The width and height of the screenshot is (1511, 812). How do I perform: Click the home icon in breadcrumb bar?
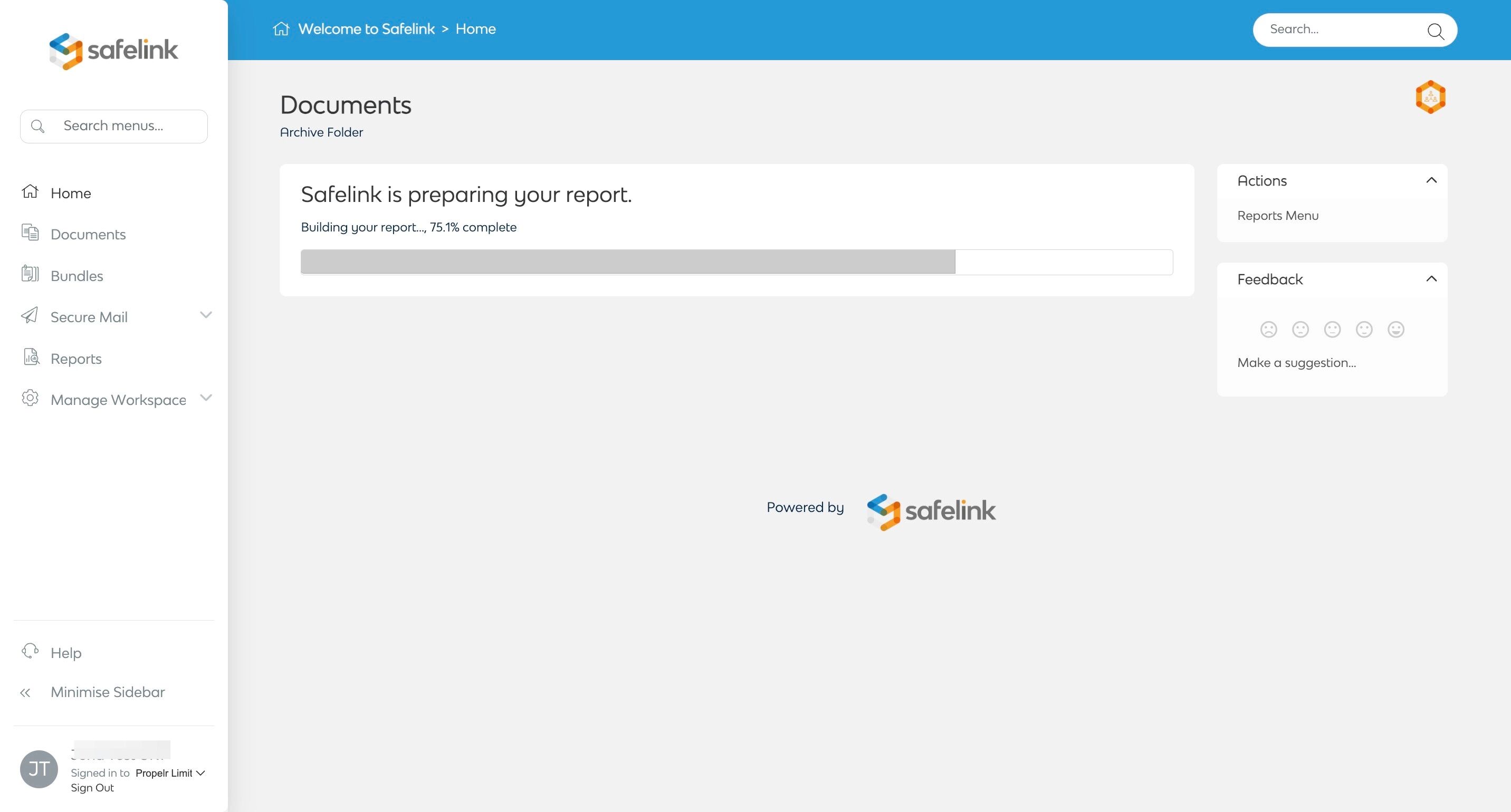(x=281, y=28)
